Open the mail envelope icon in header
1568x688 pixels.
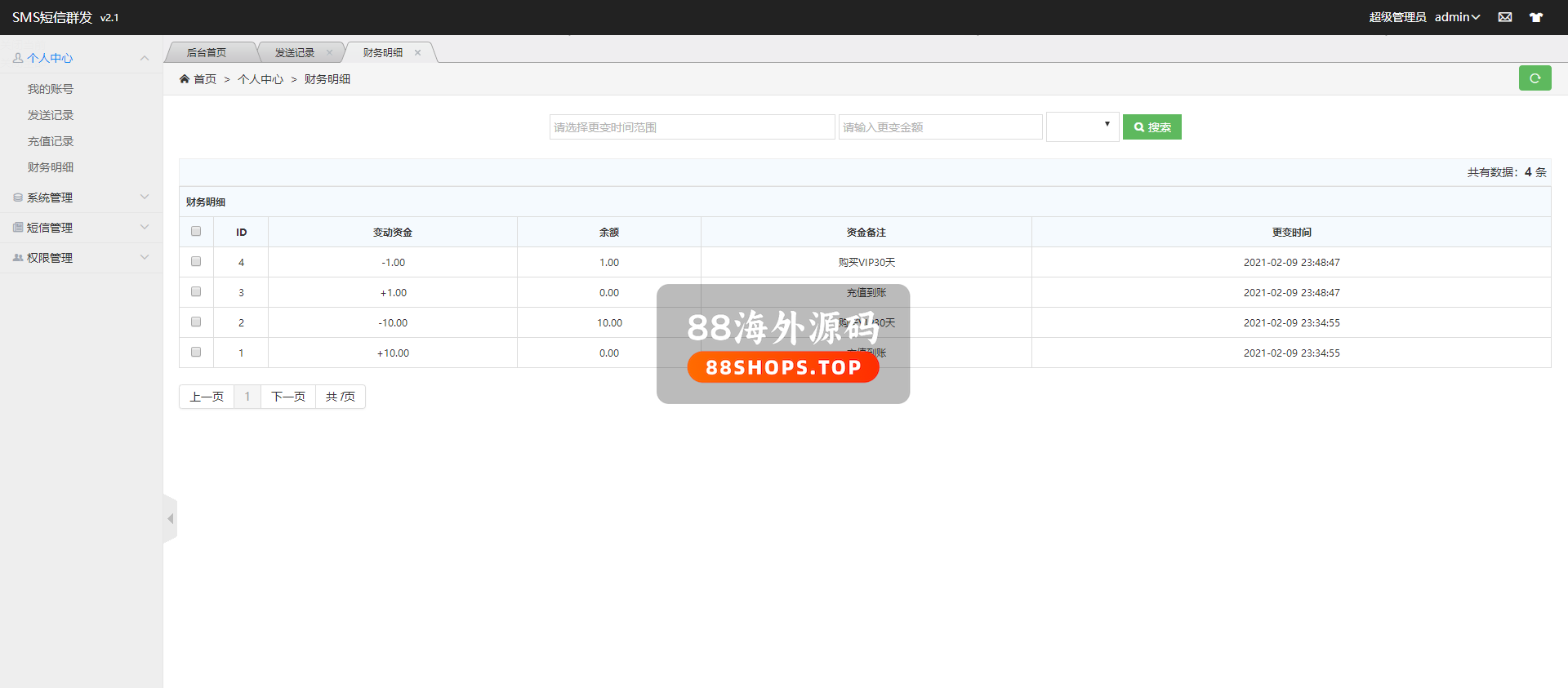[x=1504, y=17]
